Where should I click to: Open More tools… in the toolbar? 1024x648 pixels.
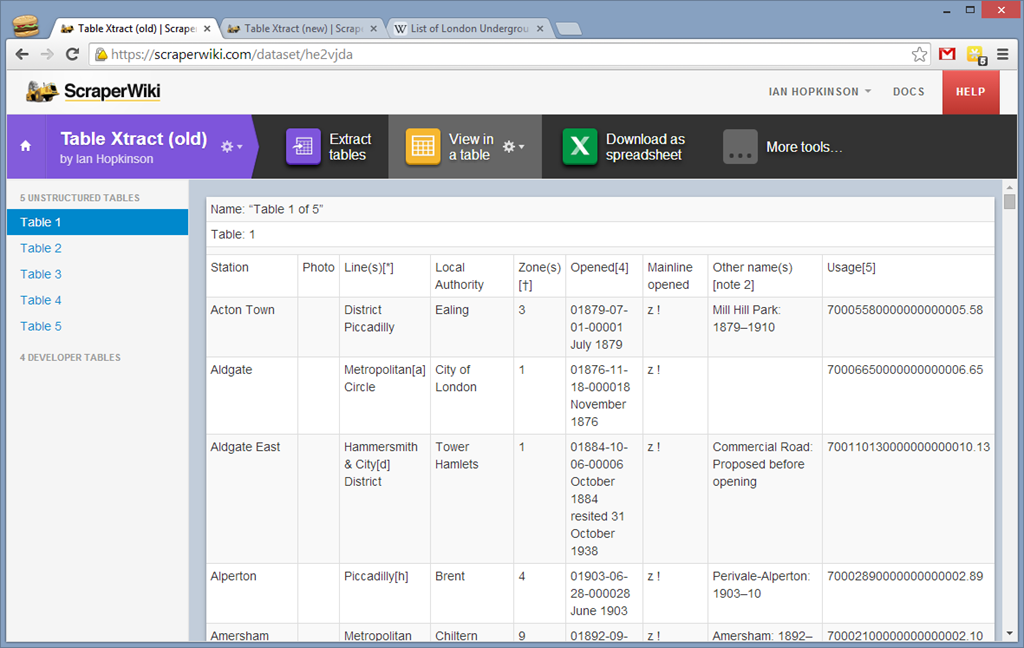pyautogui.click(x=804, y=147)
